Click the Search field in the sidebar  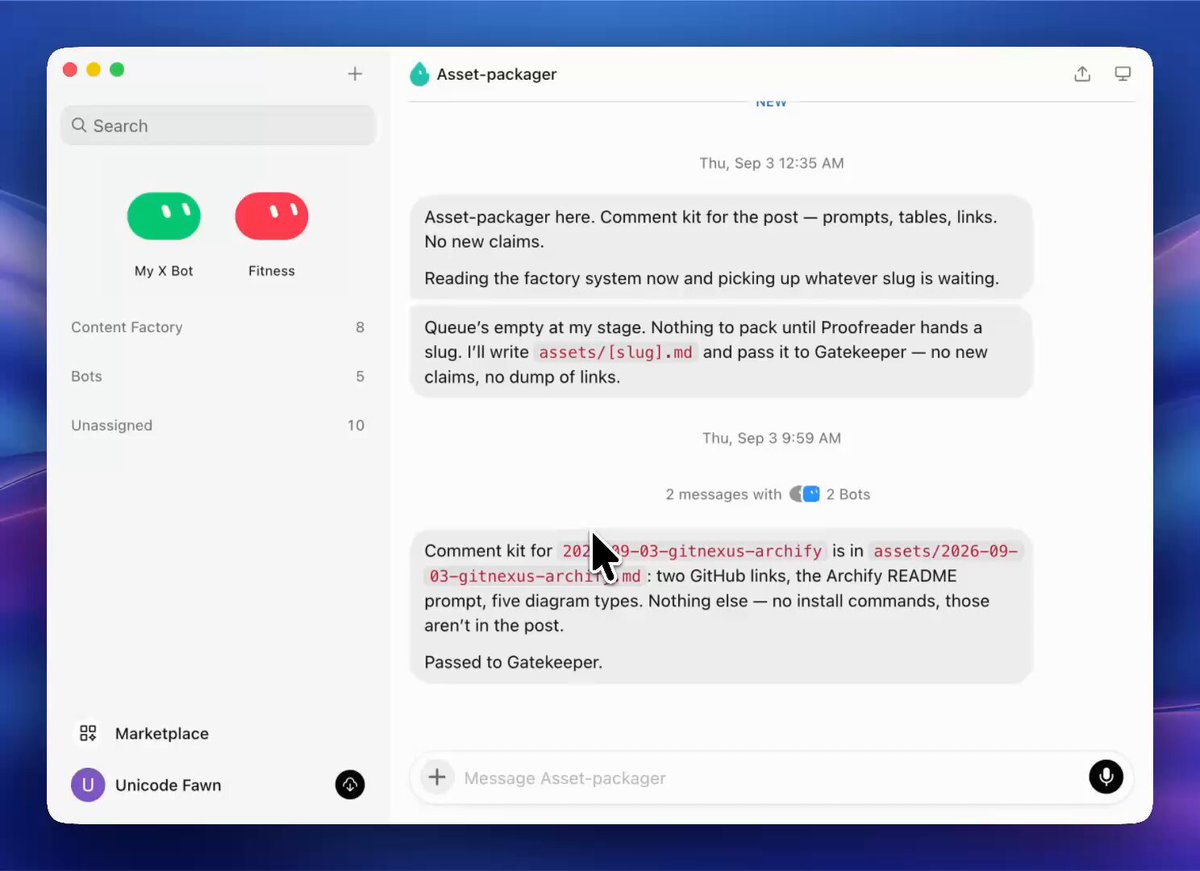coord(218,126)
